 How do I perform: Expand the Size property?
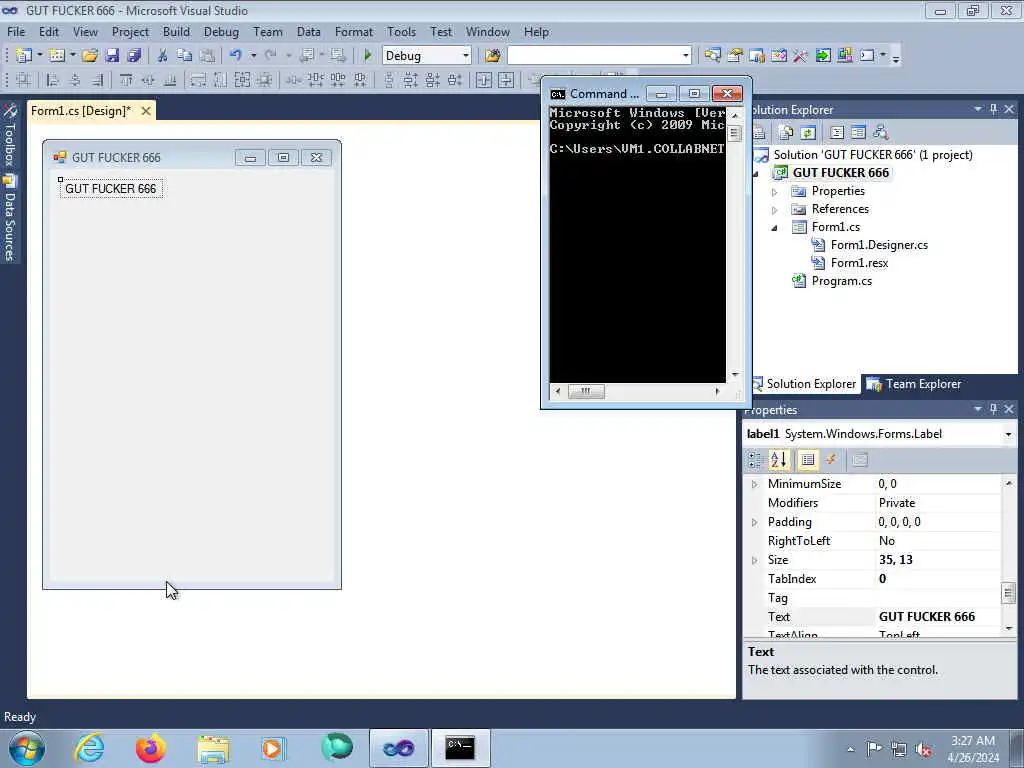tap(754, 560)
